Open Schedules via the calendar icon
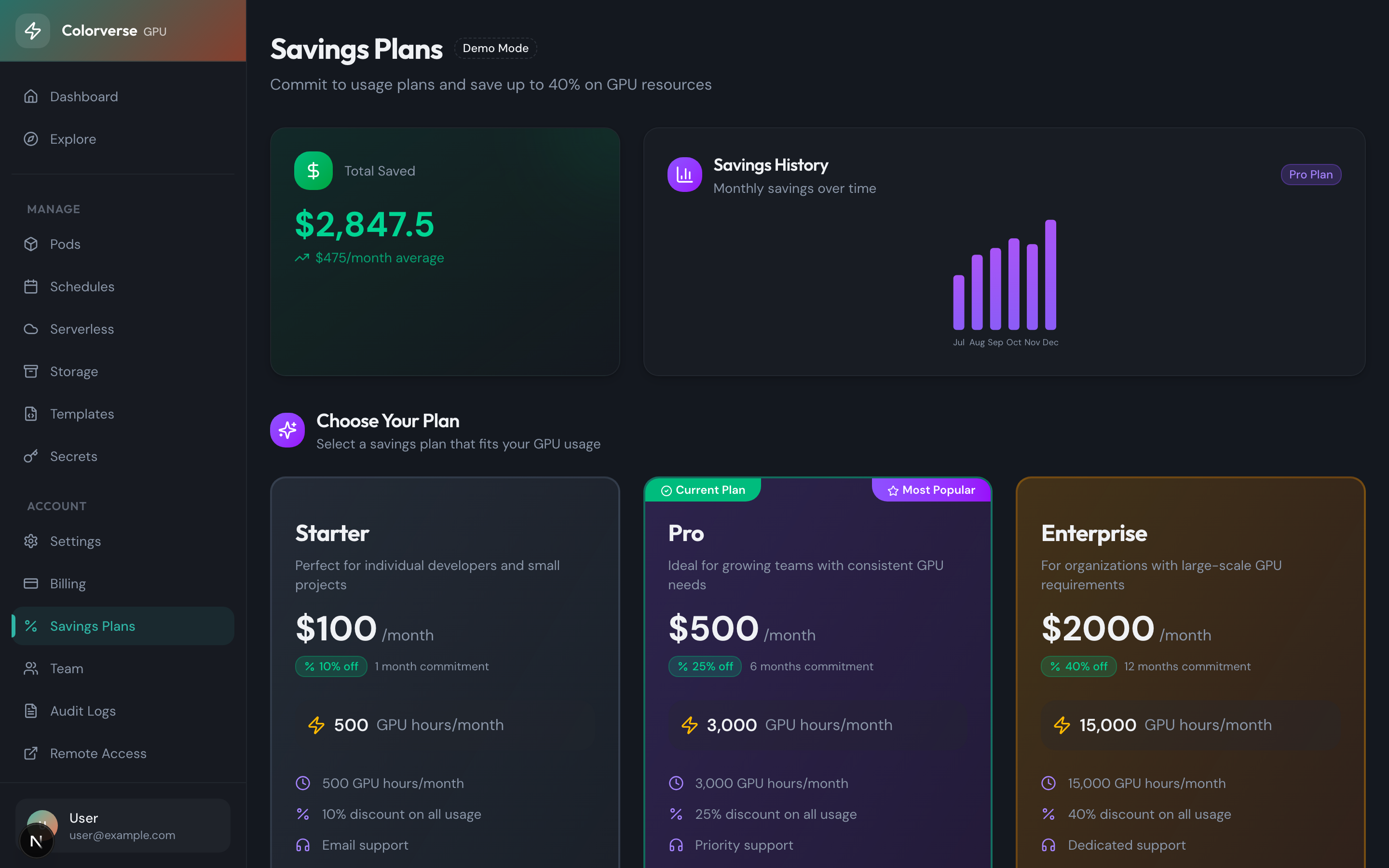This screenshot has height=868, width=1389. click(31, 286)
